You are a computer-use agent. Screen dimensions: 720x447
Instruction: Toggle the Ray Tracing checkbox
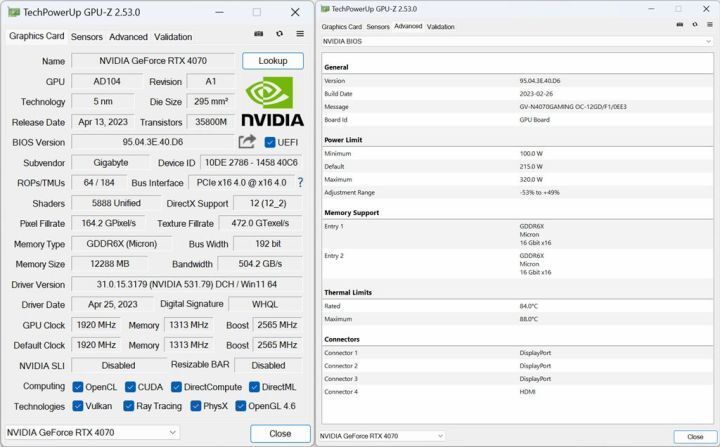[x=129, y=406]
